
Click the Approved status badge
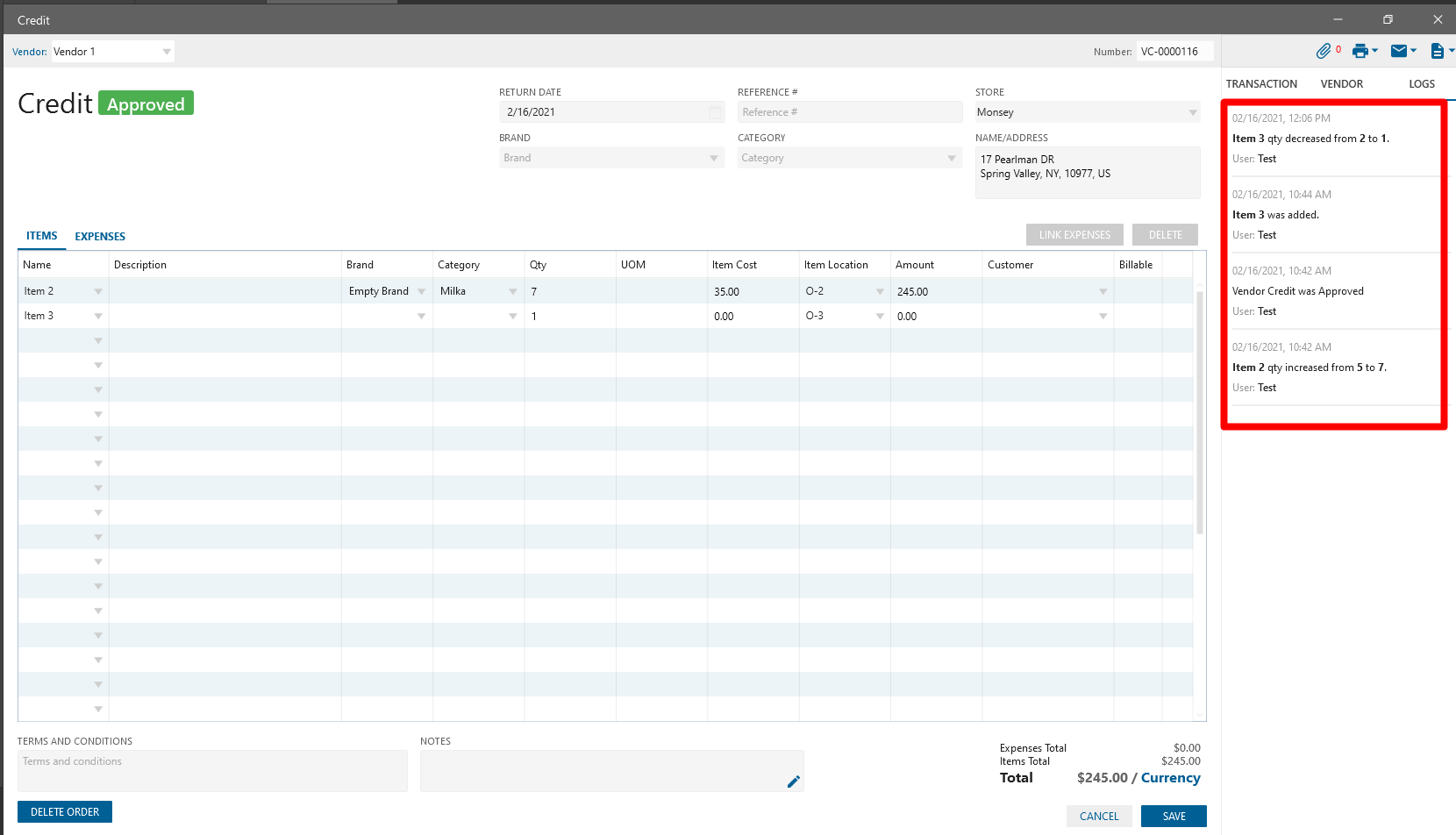click(x=146, y=103)
